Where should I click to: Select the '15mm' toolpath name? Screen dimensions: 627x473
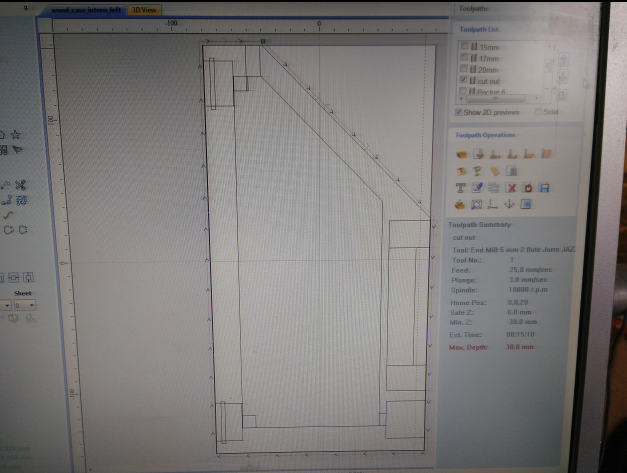pyautogui.click(x=489, y=47)
